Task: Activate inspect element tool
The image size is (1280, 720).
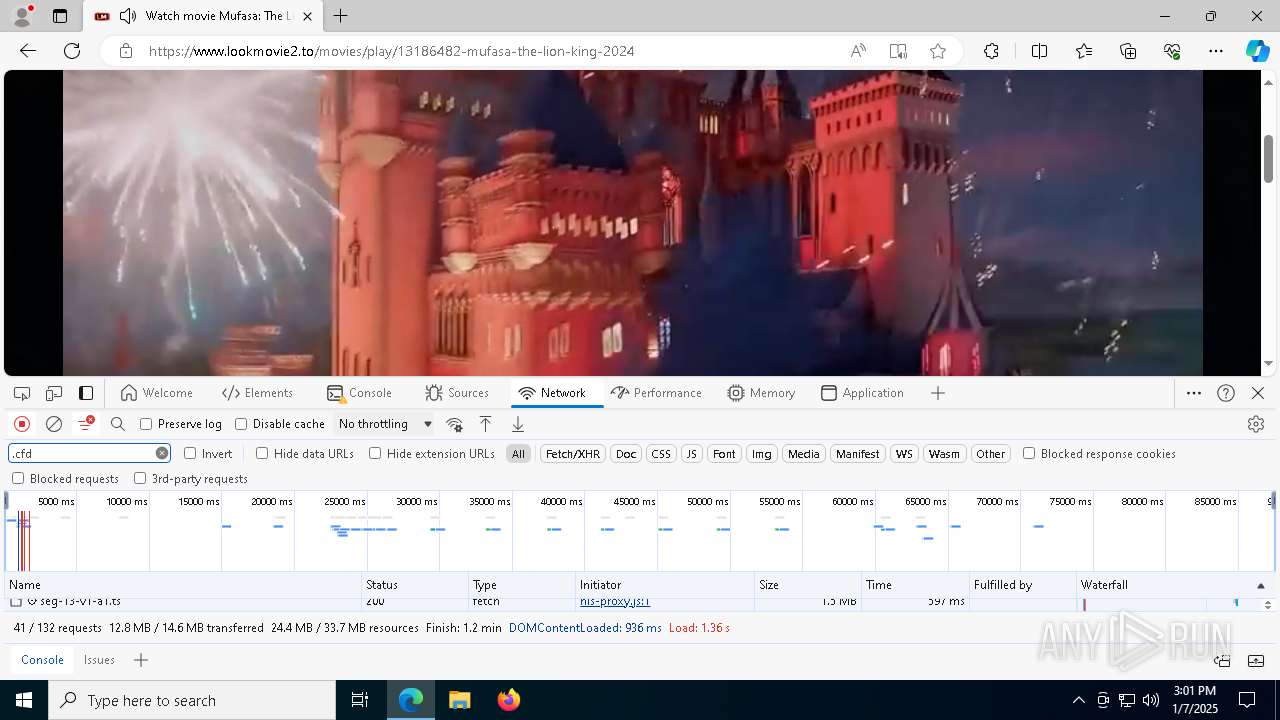Action: (x=22, y=393)
